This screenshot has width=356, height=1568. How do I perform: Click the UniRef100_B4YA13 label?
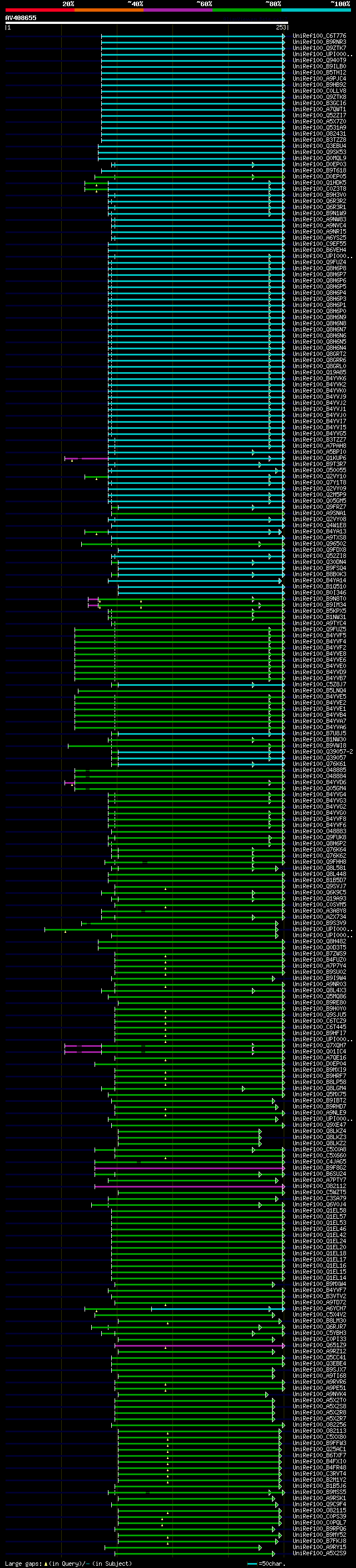(319, 531)
